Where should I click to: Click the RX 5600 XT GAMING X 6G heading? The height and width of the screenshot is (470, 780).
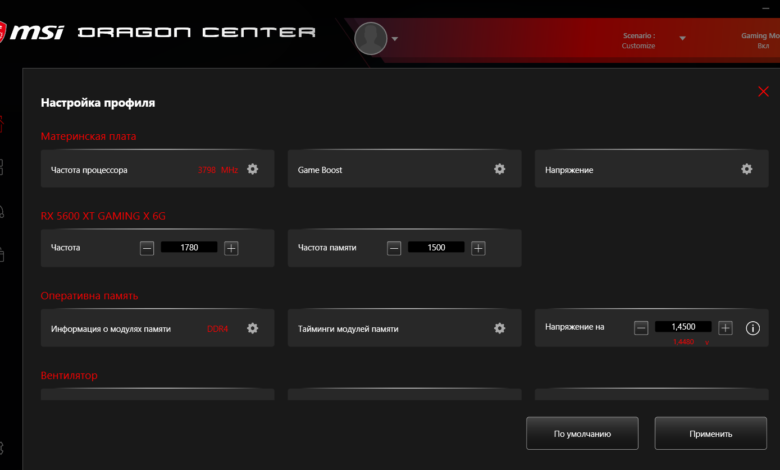click(x=103, y=216)
